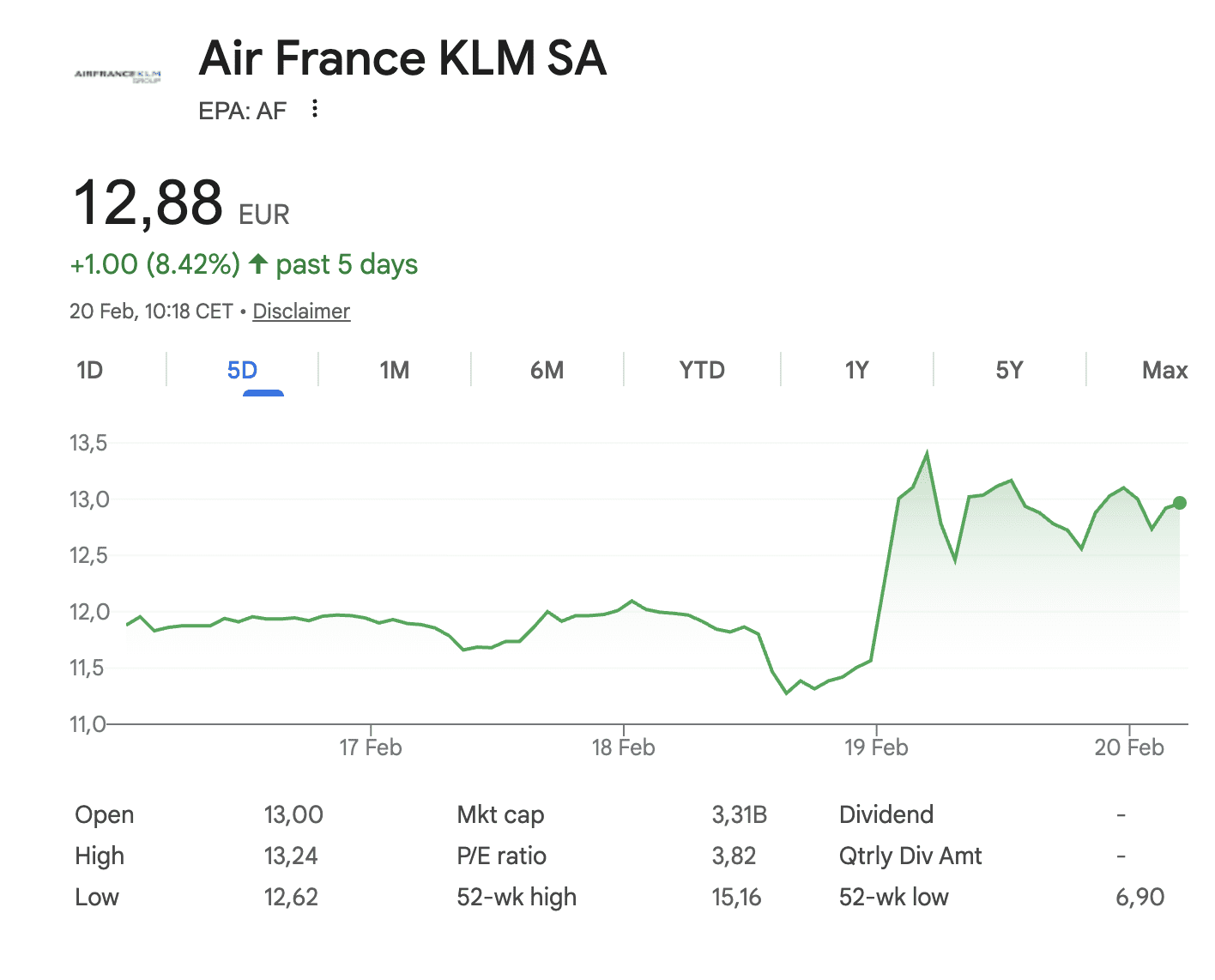Click the Air France KLM Group logo

118,76
